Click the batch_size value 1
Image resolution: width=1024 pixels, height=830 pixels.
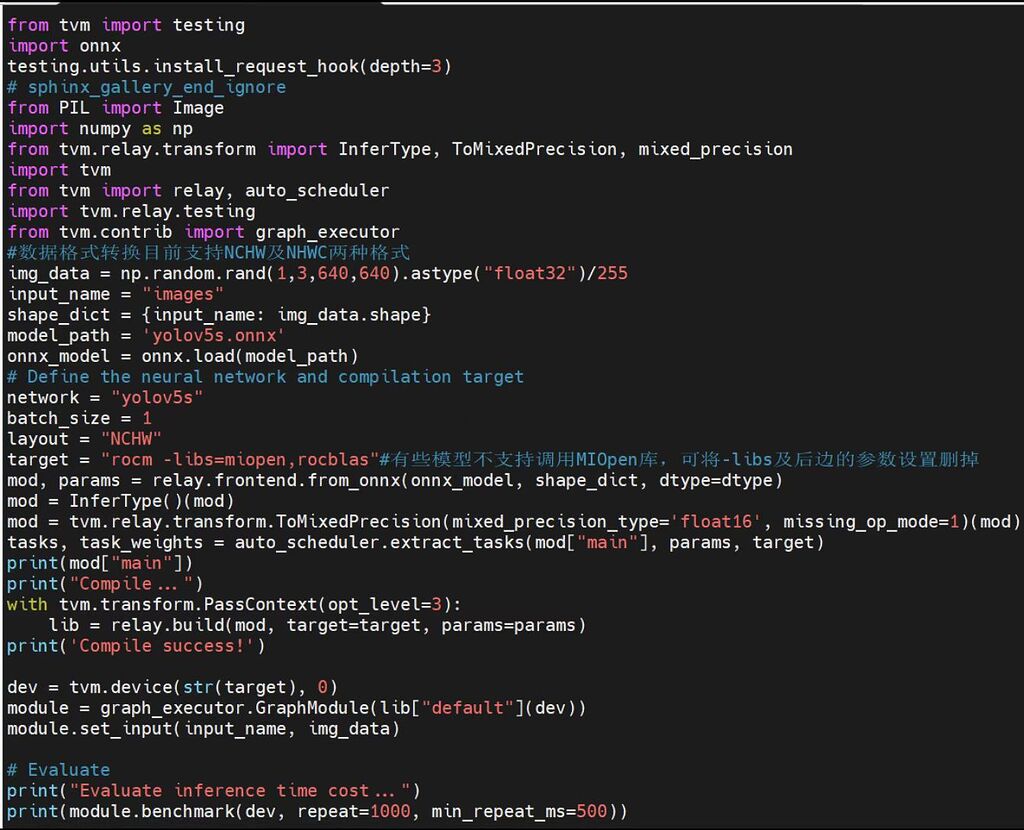[147, 418]
